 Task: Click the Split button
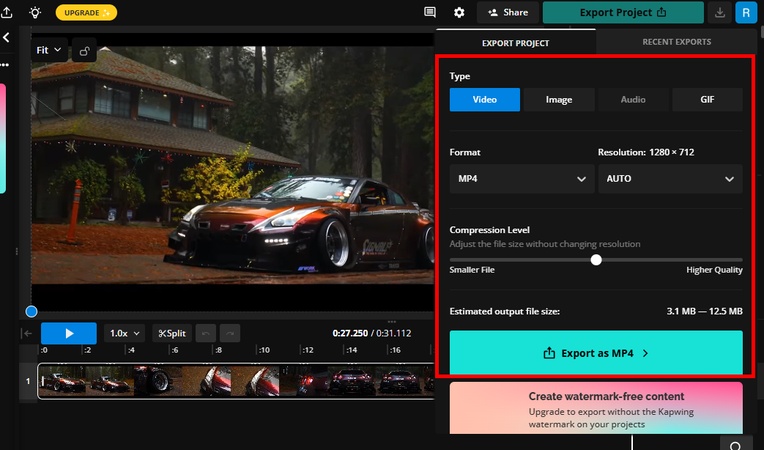[172, 333]
